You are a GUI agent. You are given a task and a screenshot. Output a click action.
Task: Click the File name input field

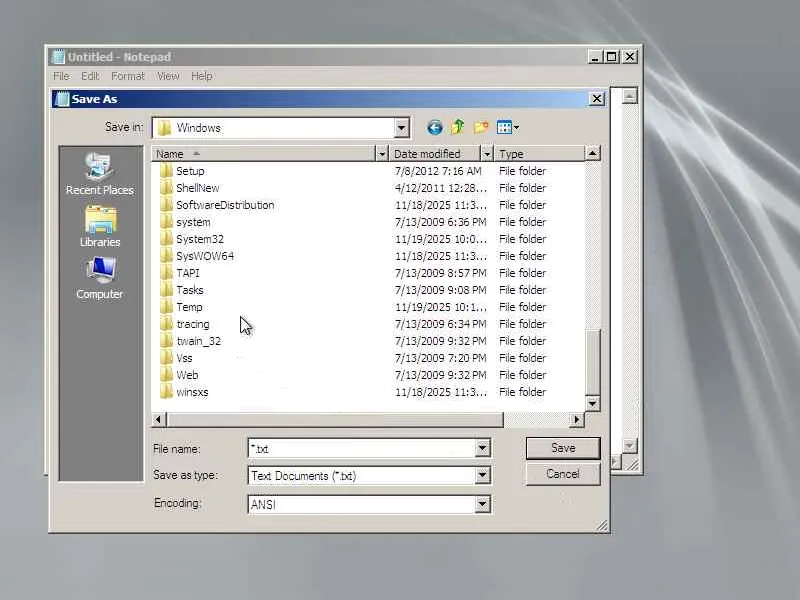(361, 448)
